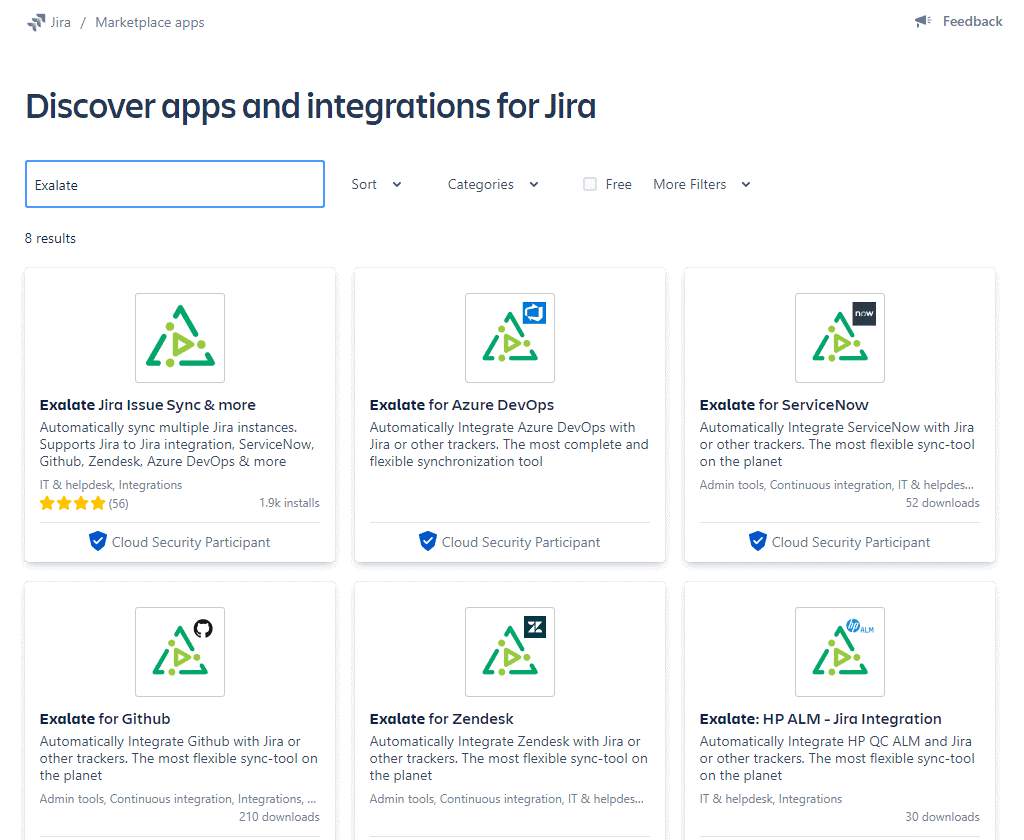Click the More Filters chevron arrow

click(746, 184)
